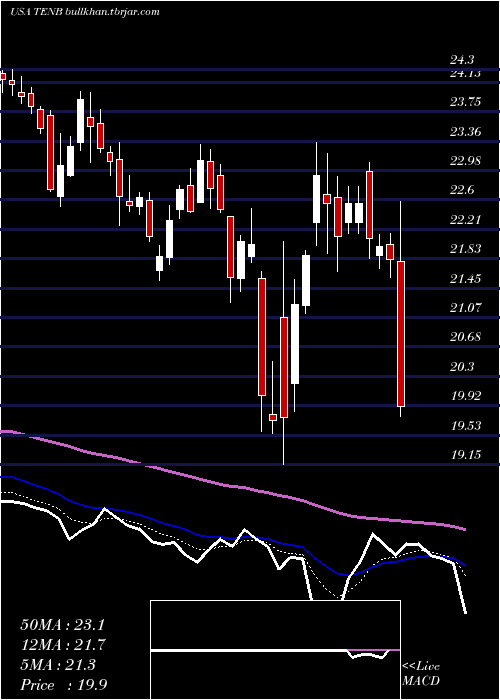
Task: Select the 22.98 price axis label
Action: [x=466, y=161]
